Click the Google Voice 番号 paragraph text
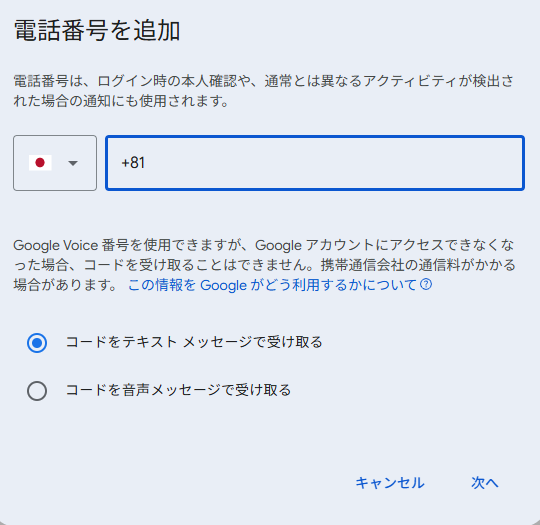Screen dimensions: 540x525 pyautogui.click(x=264, y=265)
